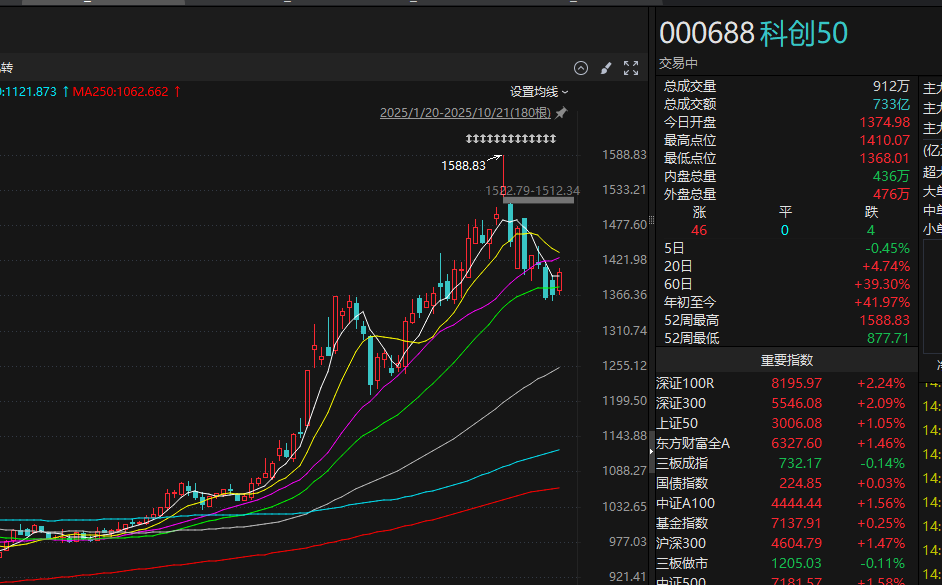Click the rising count 46 under 涨
This screenshot has height=585, width=942.
coord(699,231)
